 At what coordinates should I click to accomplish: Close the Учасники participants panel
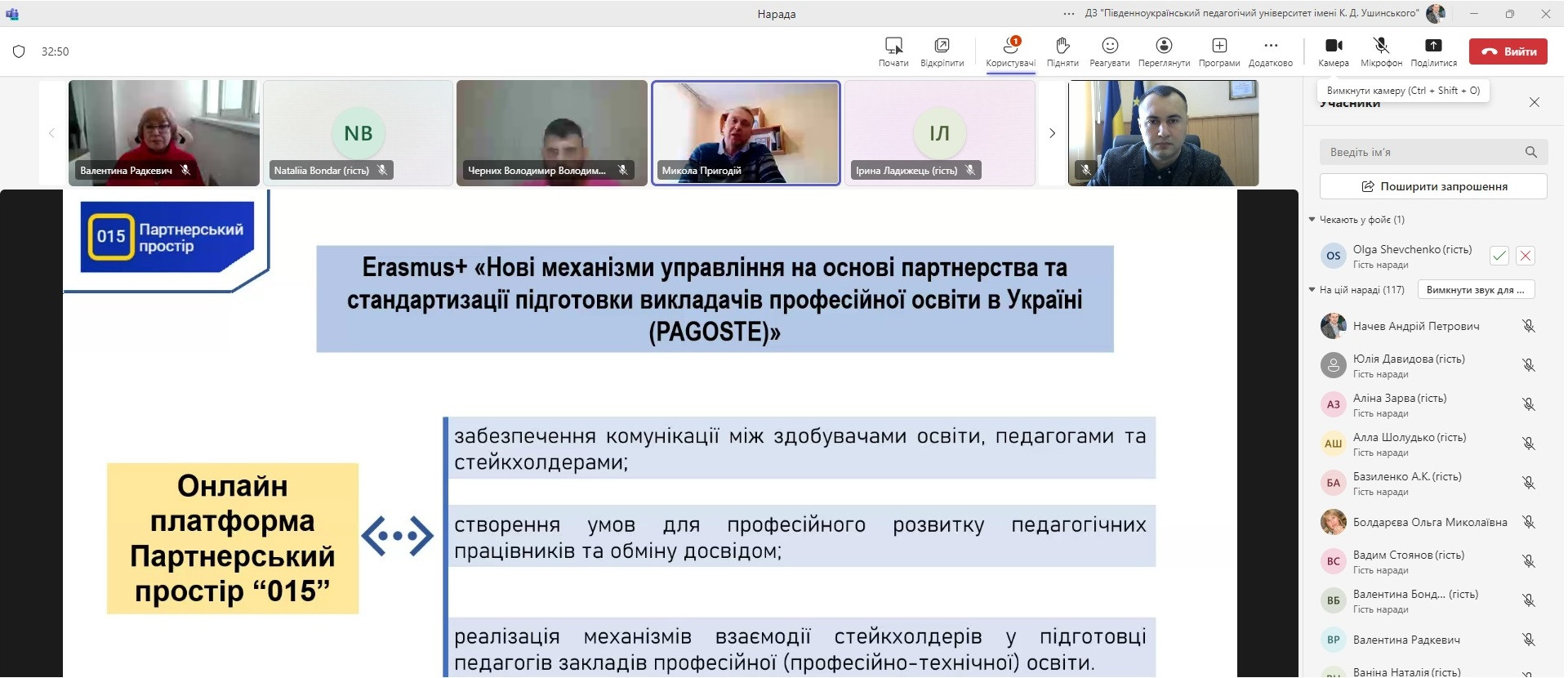[1535, 102]
